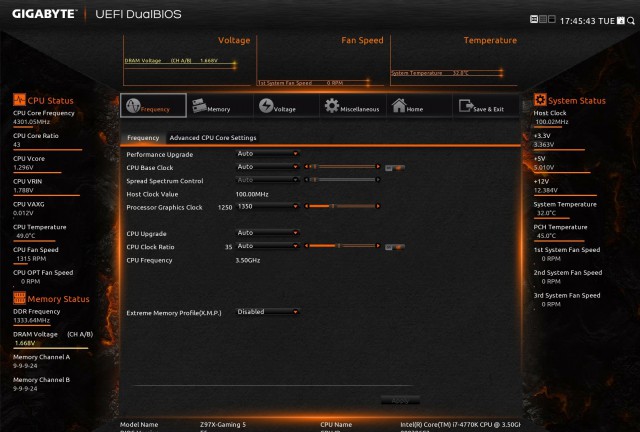
Task: Click the PCH Temperature 45.0°C reading
Action: (546, 236)
